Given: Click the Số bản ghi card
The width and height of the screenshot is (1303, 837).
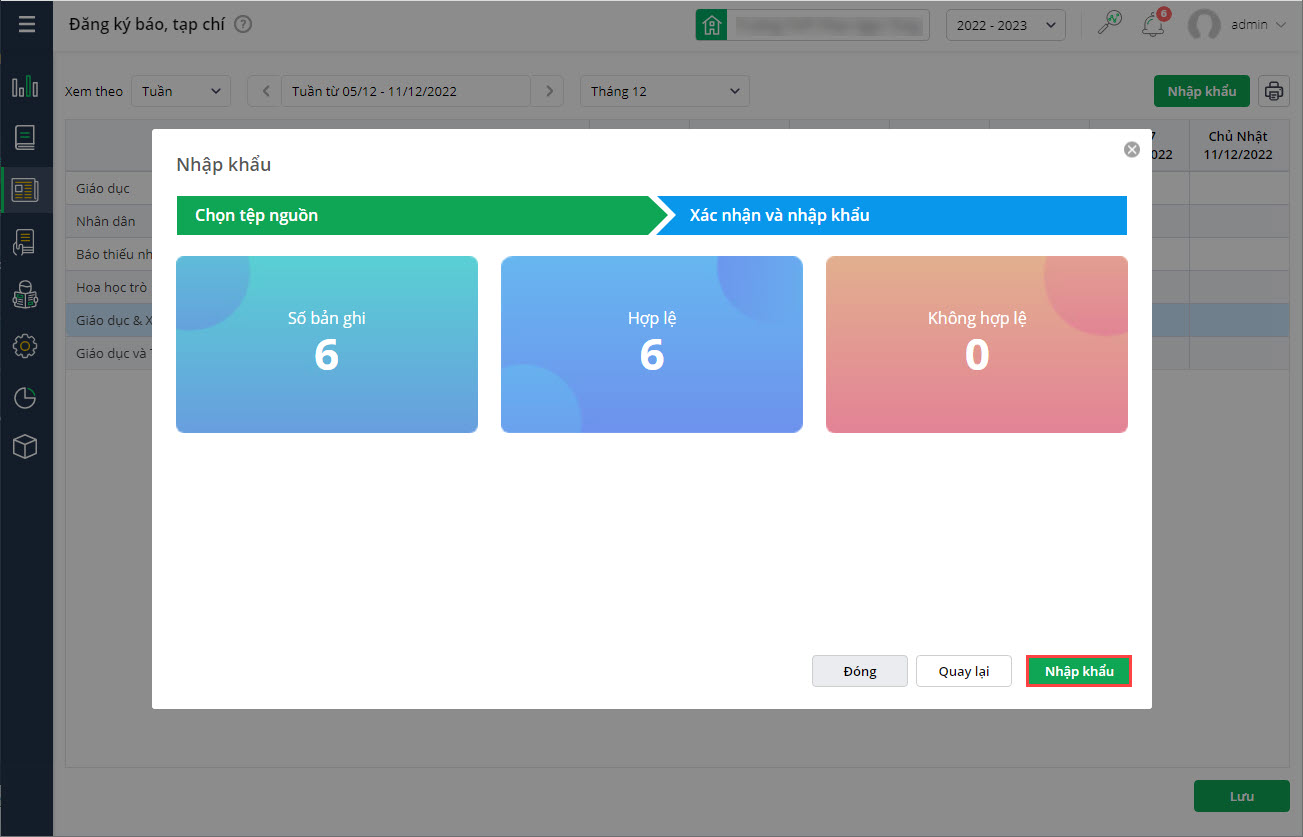Looking at the screenshot, I should pyautogui.click(x=327, y=344).
